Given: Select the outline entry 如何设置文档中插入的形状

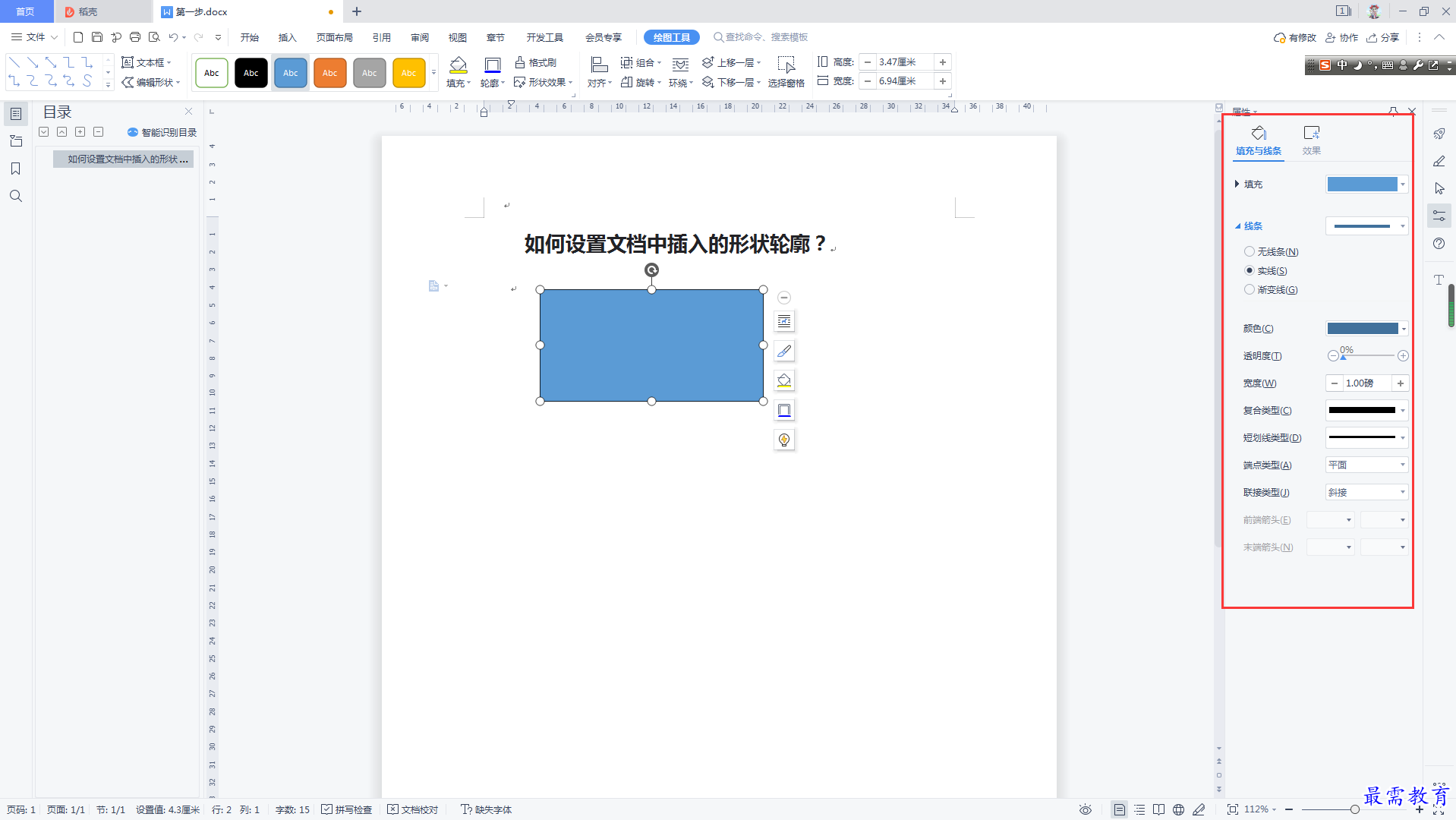Looking at the screenshot, I should point(123,159).
